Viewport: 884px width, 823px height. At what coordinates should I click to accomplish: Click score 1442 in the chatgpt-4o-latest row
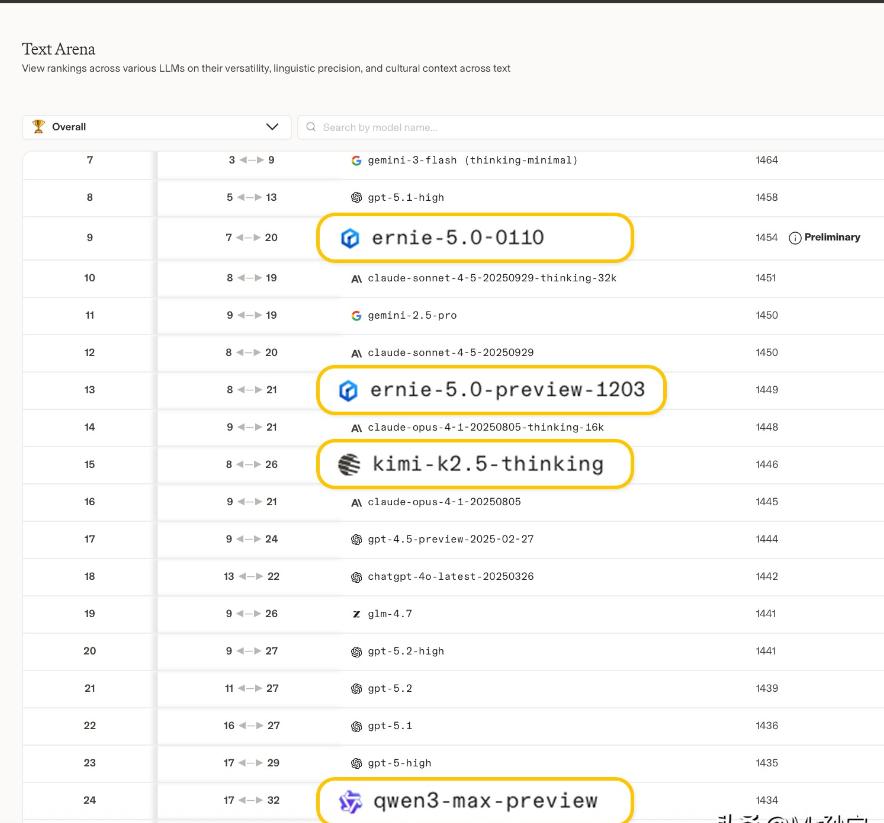tap(767, 577)
